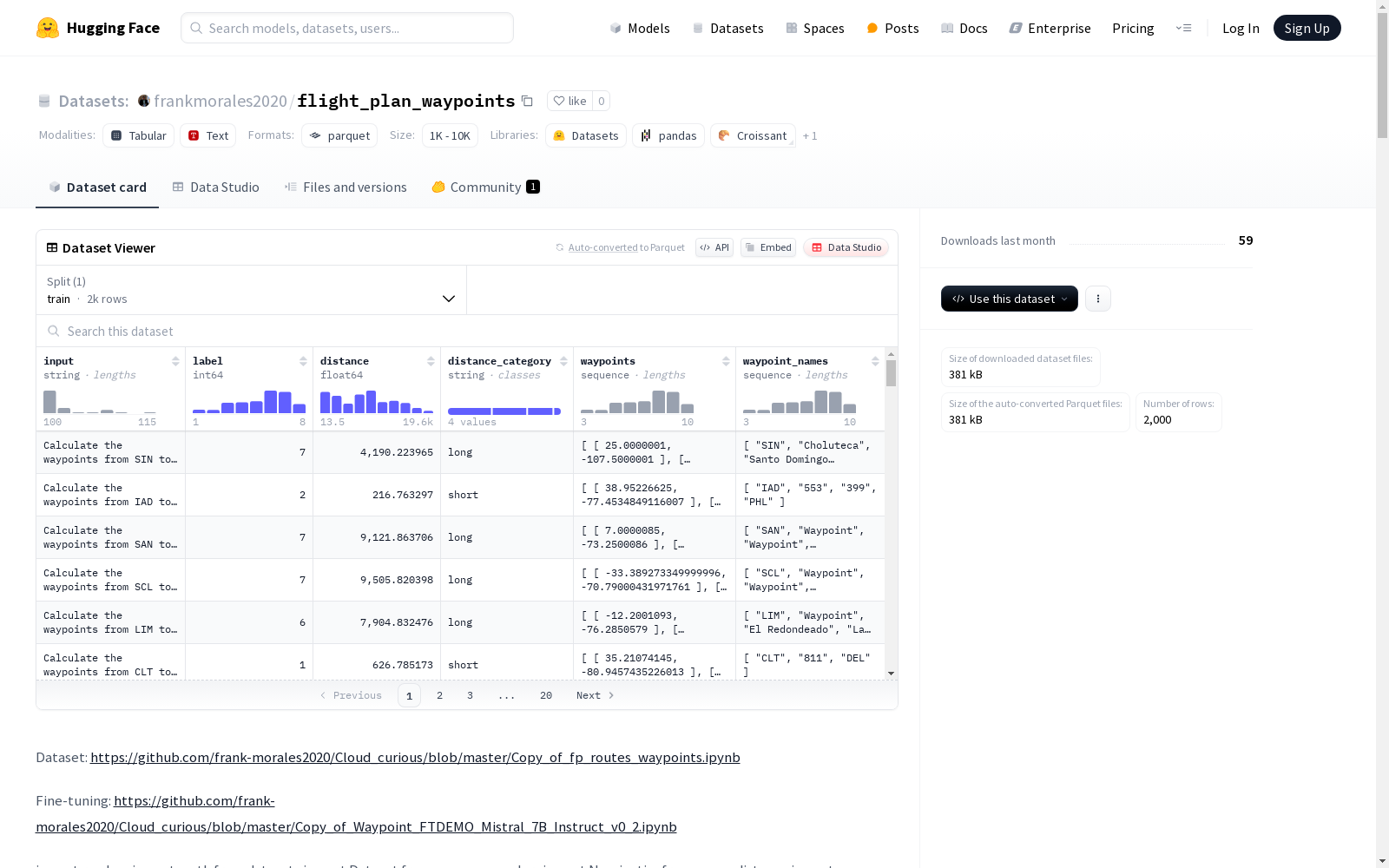Focus the models and datasets search field
The image size is (1389, 868).
click(347, 28)
